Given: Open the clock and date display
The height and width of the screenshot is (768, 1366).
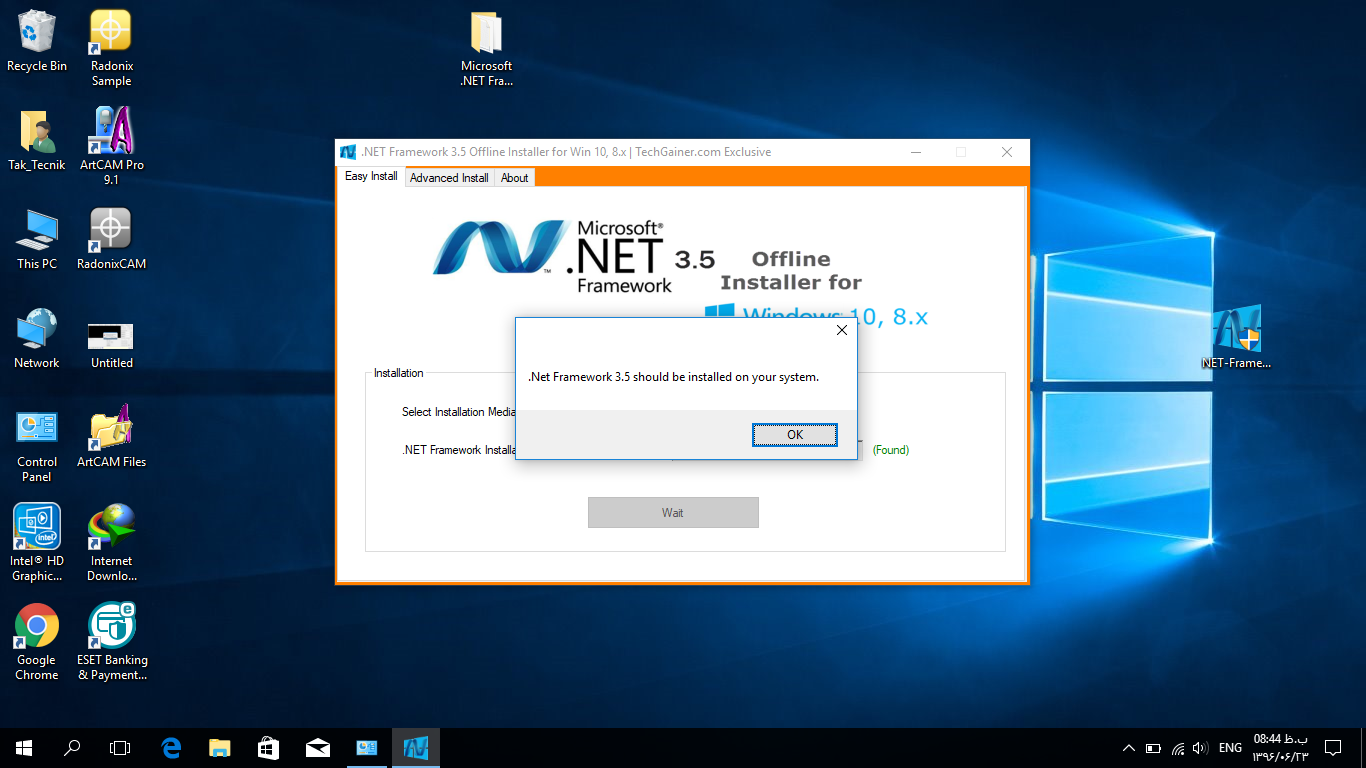Looking at the screenshot, I should click(1280, 747).
